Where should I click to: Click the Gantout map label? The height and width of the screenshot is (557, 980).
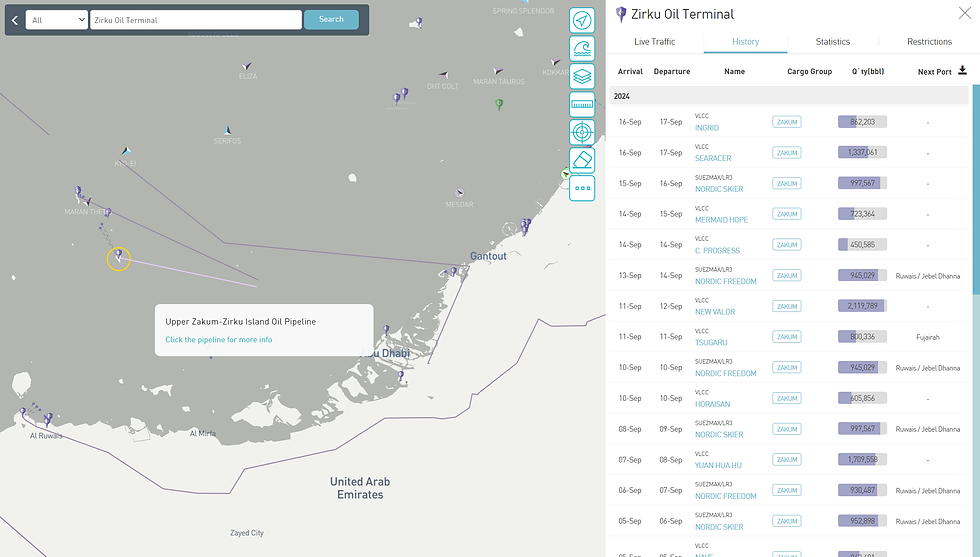(x=488, y=256)
